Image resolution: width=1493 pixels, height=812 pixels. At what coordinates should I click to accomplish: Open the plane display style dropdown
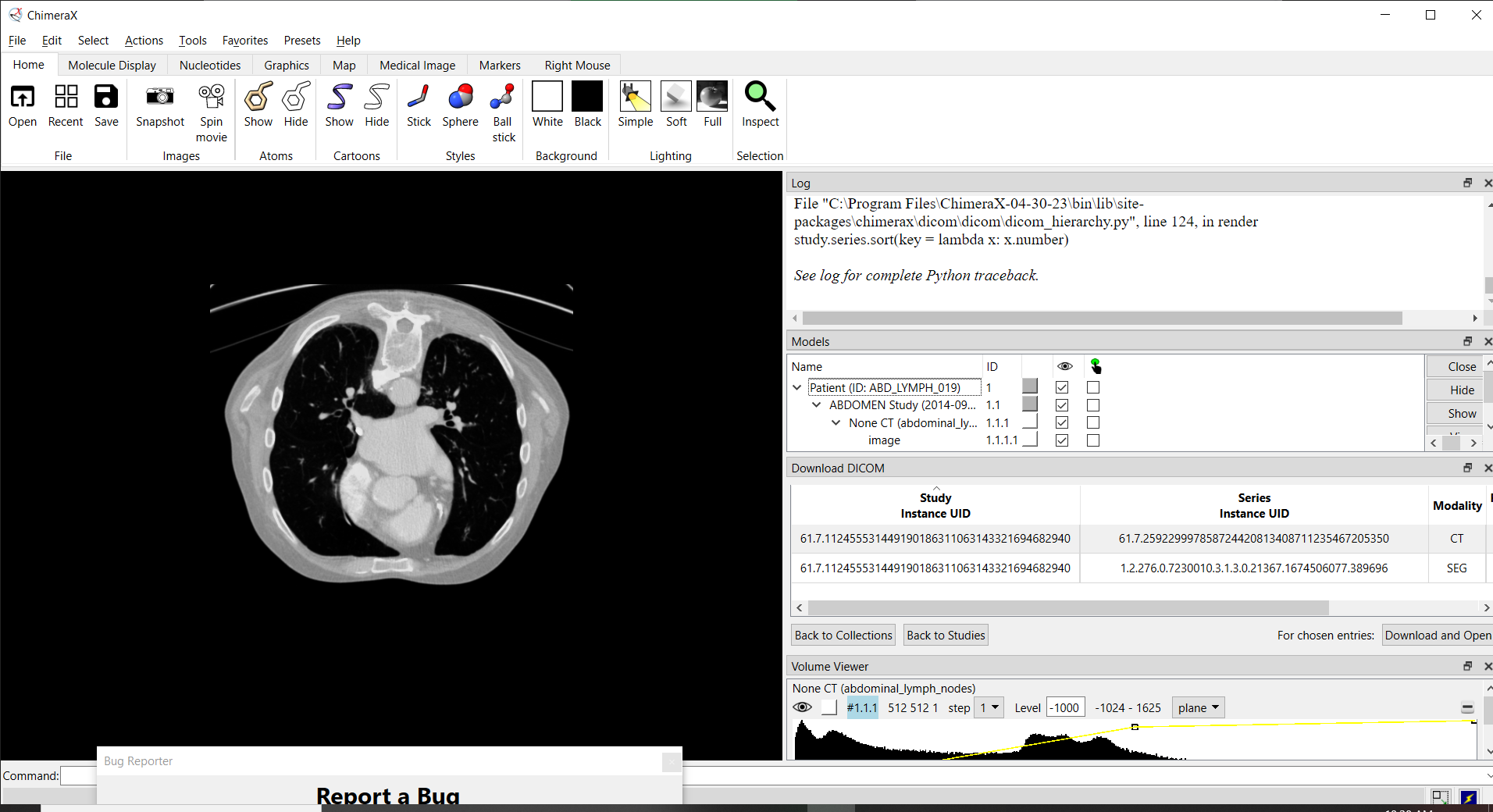click(1198, 707)
